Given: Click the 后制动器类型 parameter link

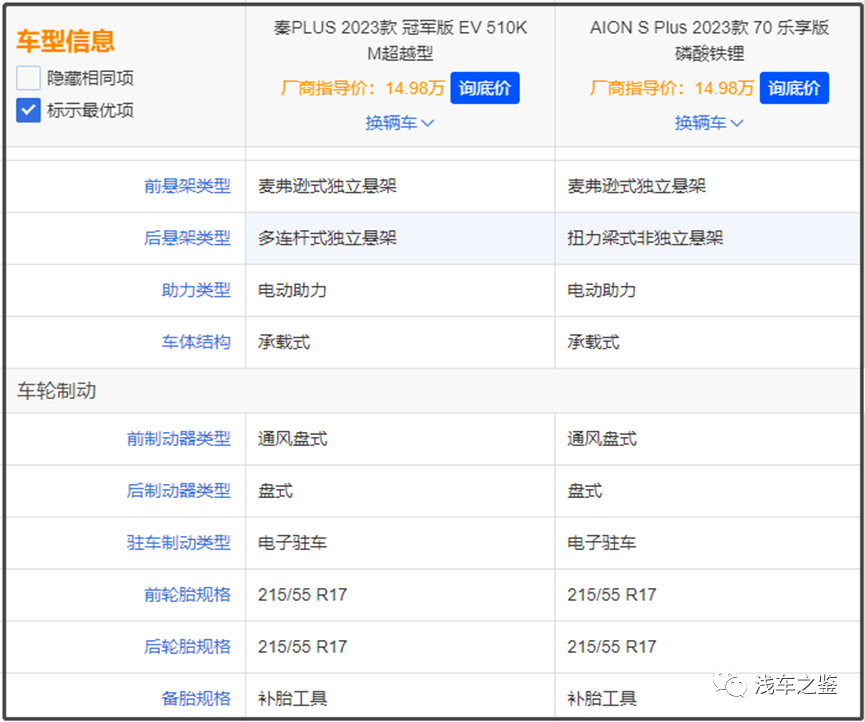Looking at the screenshot, I should pyautogui.click(x=178, y=490).
